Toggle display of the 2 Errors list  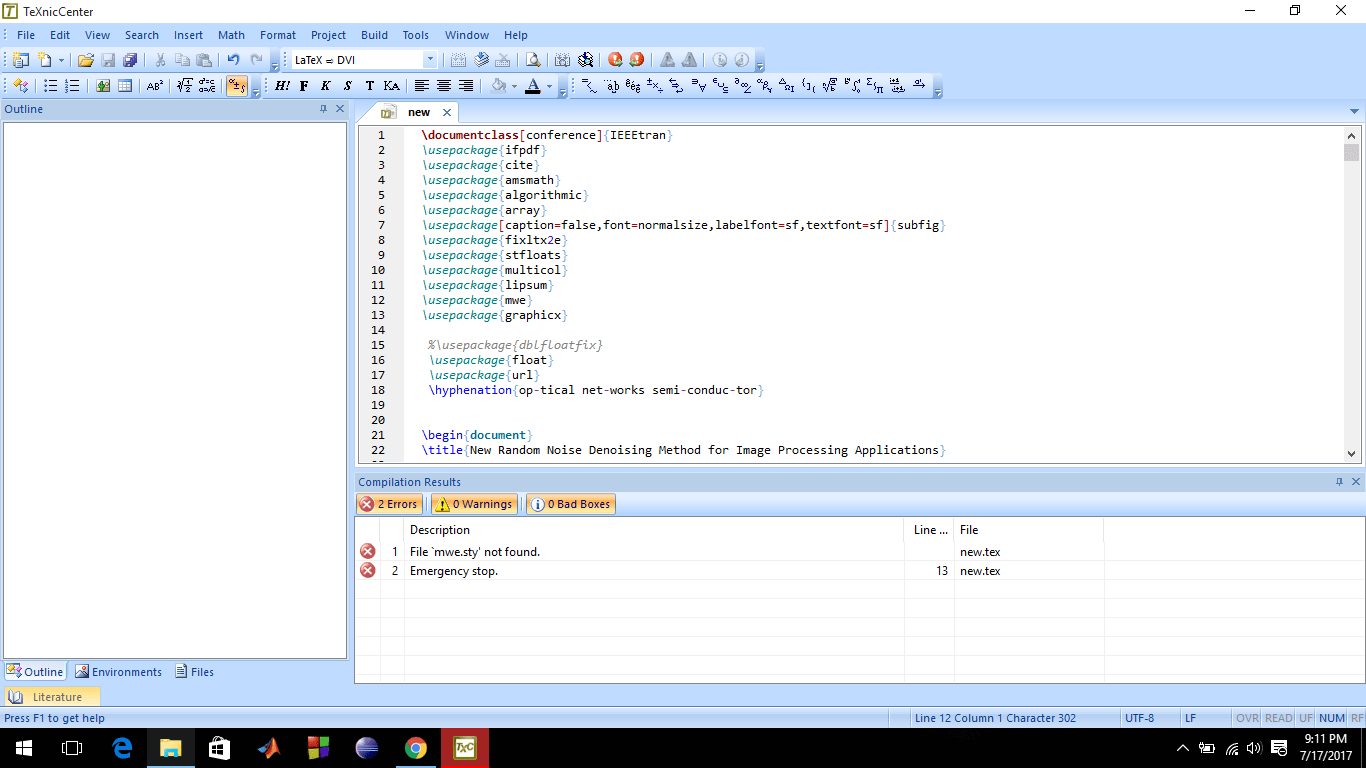point(389,504)
